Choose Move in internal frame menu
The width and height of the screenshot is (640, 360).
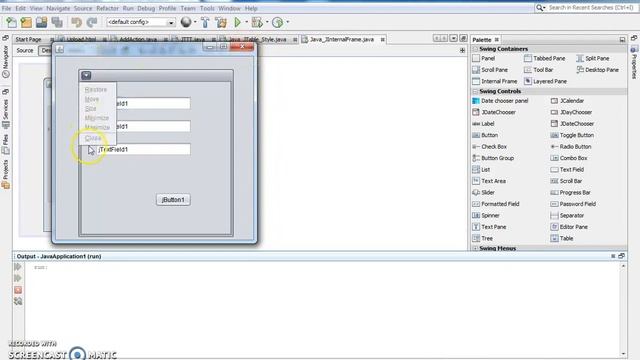point(92,99)
